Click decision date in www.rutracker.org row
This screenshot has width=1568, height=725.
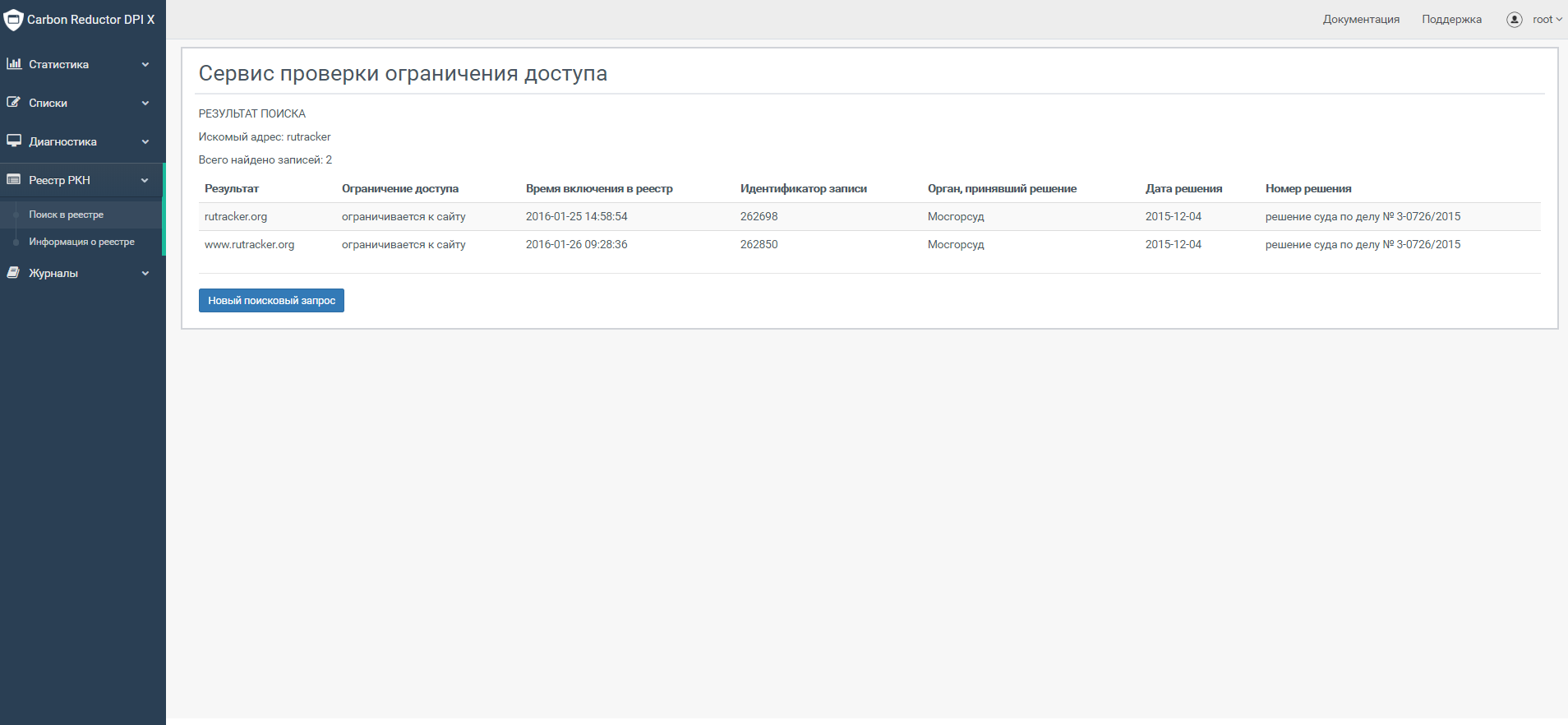pyautogui.click(x=1173, y=244)
